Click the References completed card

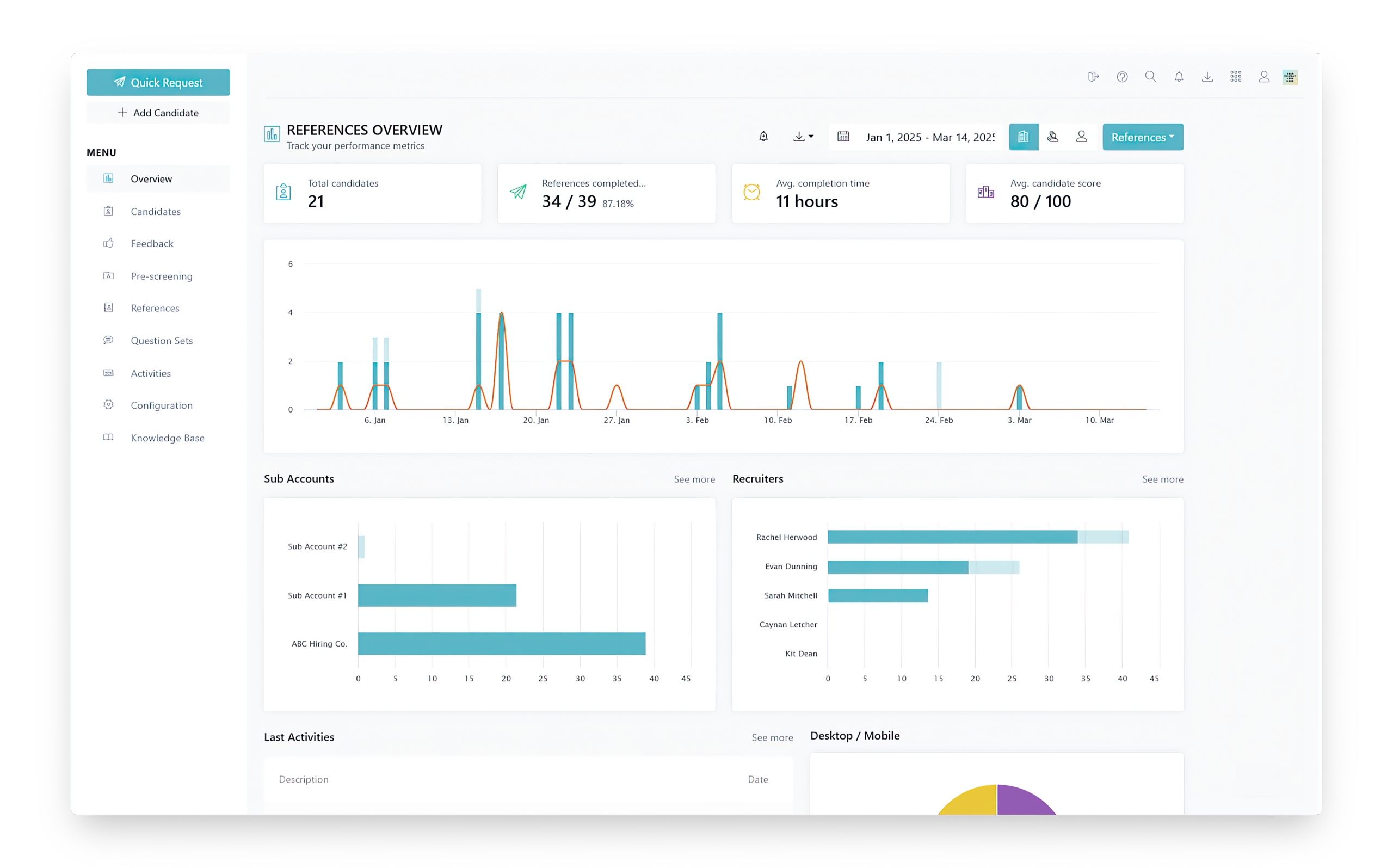607,193
